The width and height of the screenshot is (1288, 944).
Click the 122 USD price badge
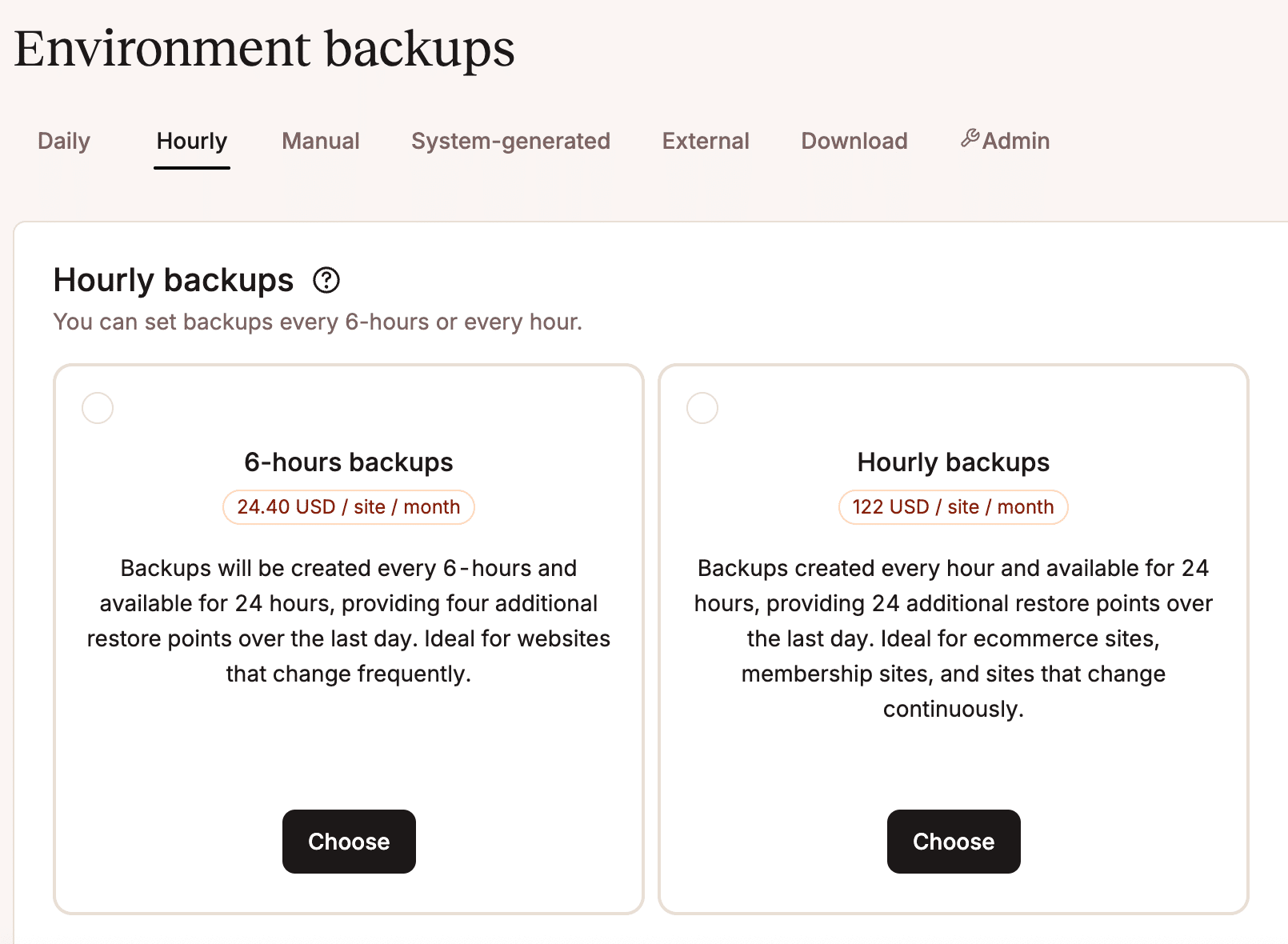click(953, 506)
